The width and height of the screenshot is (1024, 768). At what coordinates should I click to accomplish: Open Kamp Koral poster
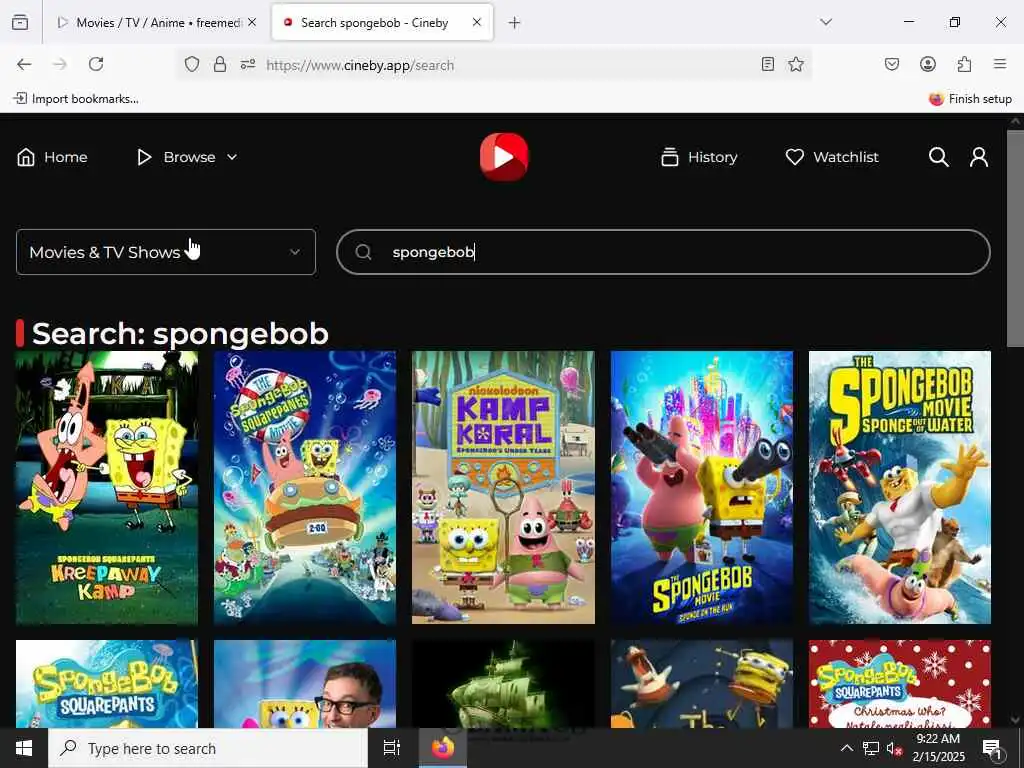pos(503,487)
